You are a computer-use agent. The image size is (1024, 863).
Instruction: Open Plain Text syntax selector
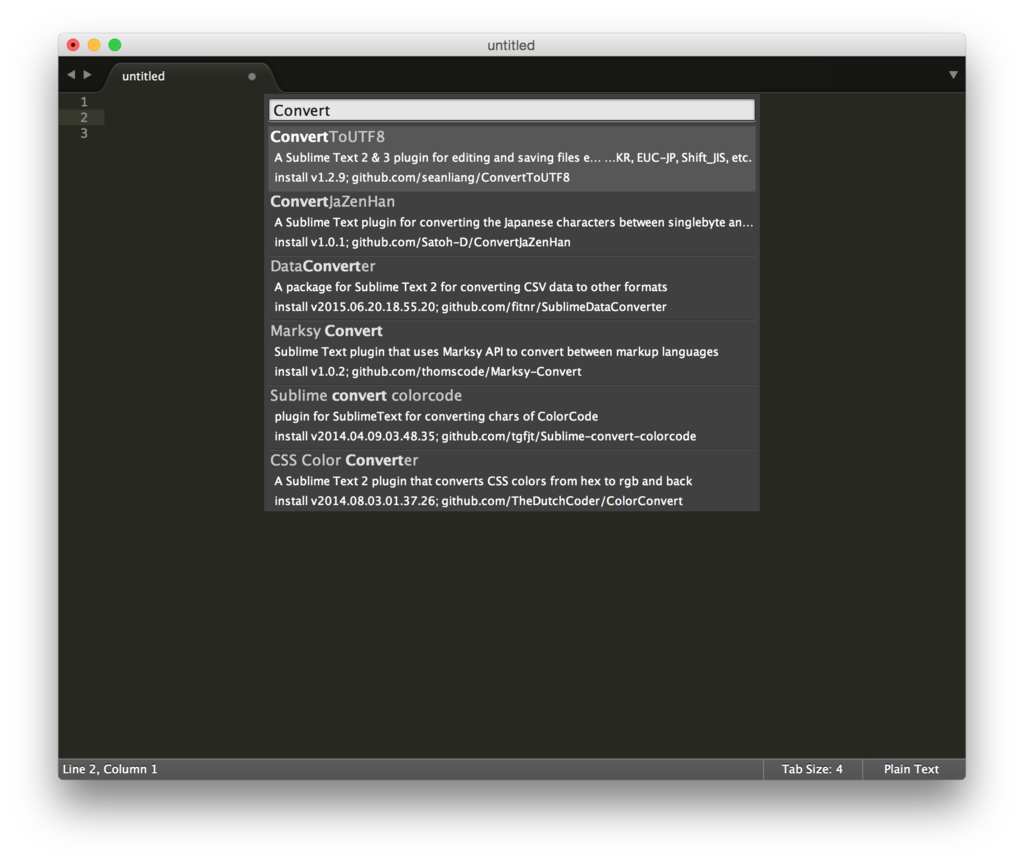pyautogui.click(x=912, y=769)
